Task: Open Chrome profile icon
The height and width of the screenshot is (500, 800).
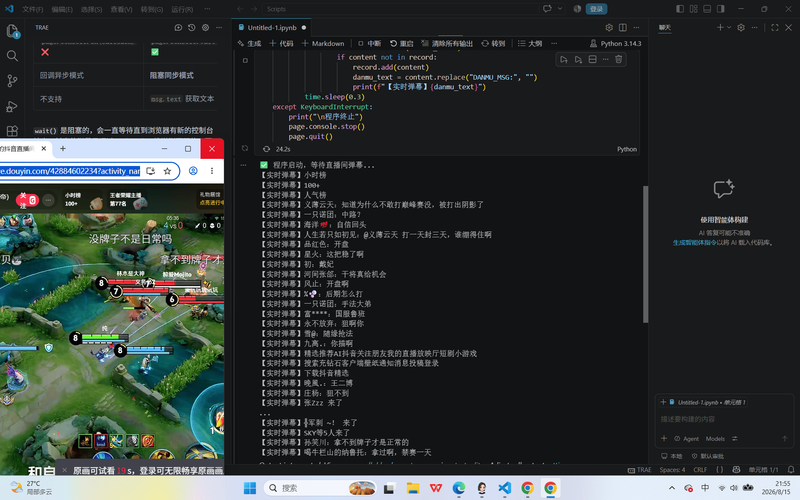Action: 193,171
